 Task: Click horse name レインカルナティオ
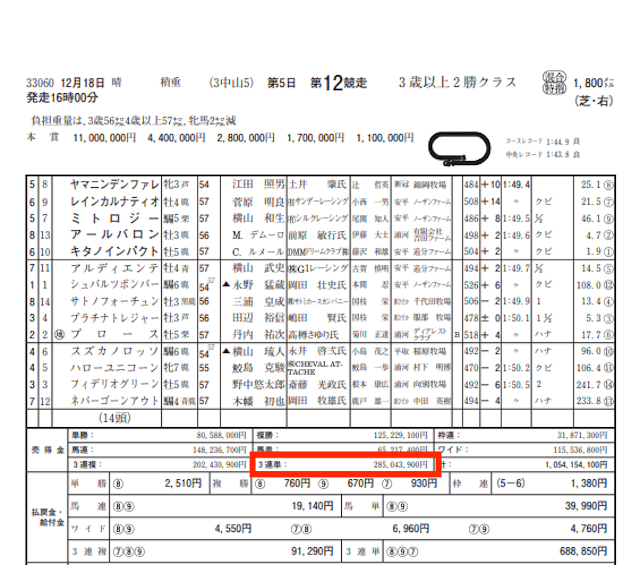tap(114, 201)
